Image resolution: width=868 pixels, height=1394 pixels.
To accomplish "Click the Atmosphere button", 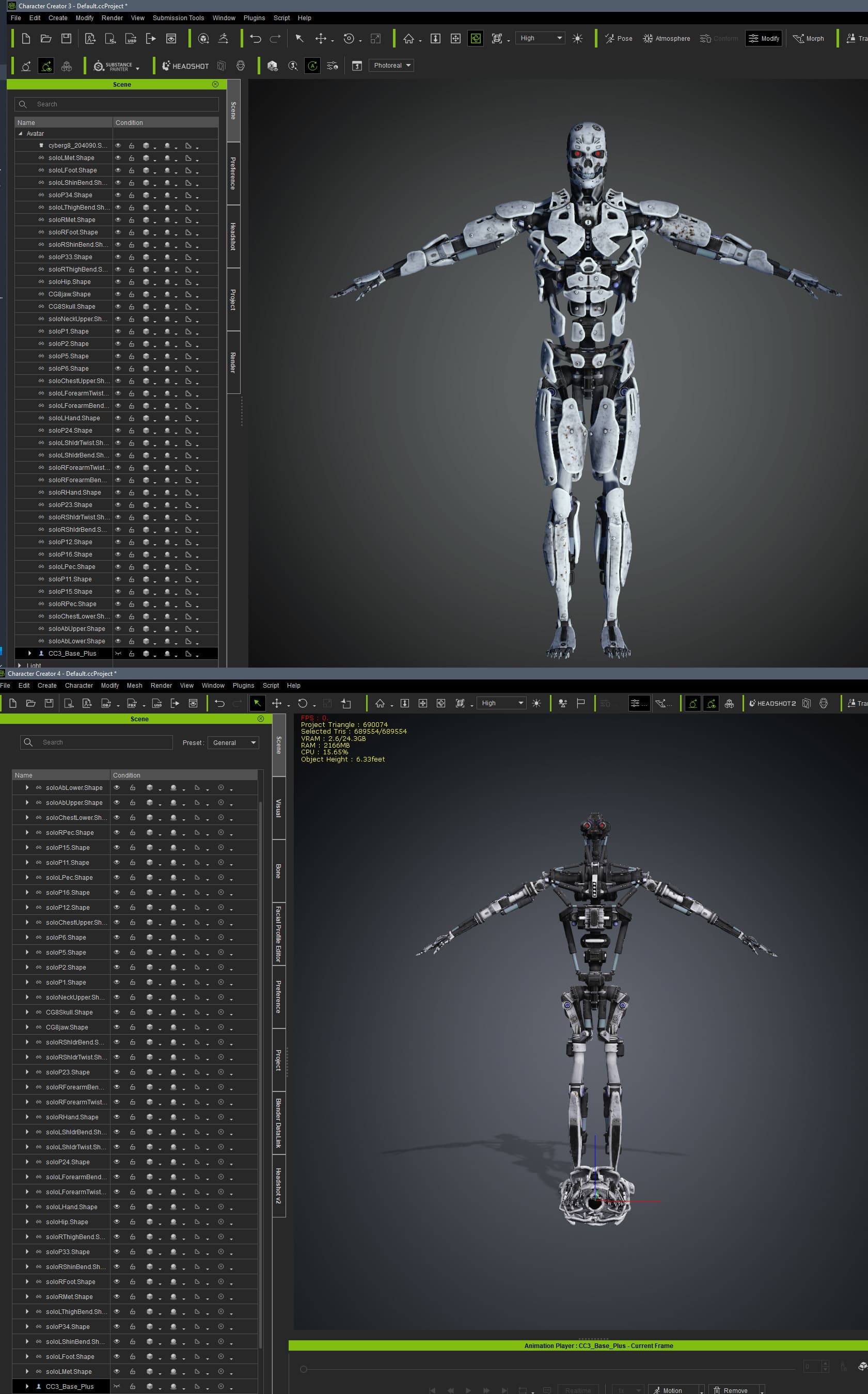I will point(666,38).
